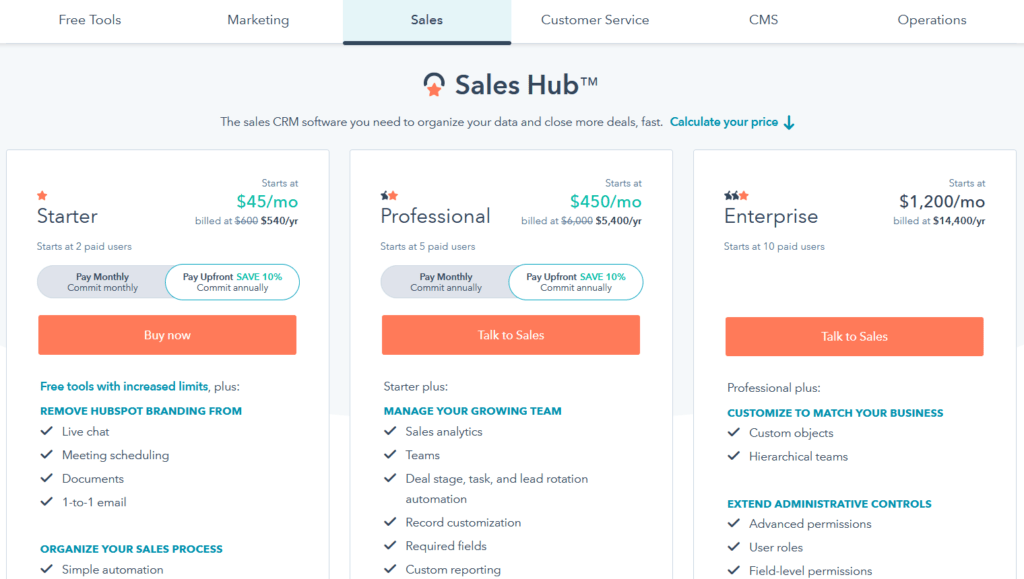Select Pay Monthly for the Starter plan
This screenshot has width=1024, height=579.
pyautogui.click(x=102, y=282)
